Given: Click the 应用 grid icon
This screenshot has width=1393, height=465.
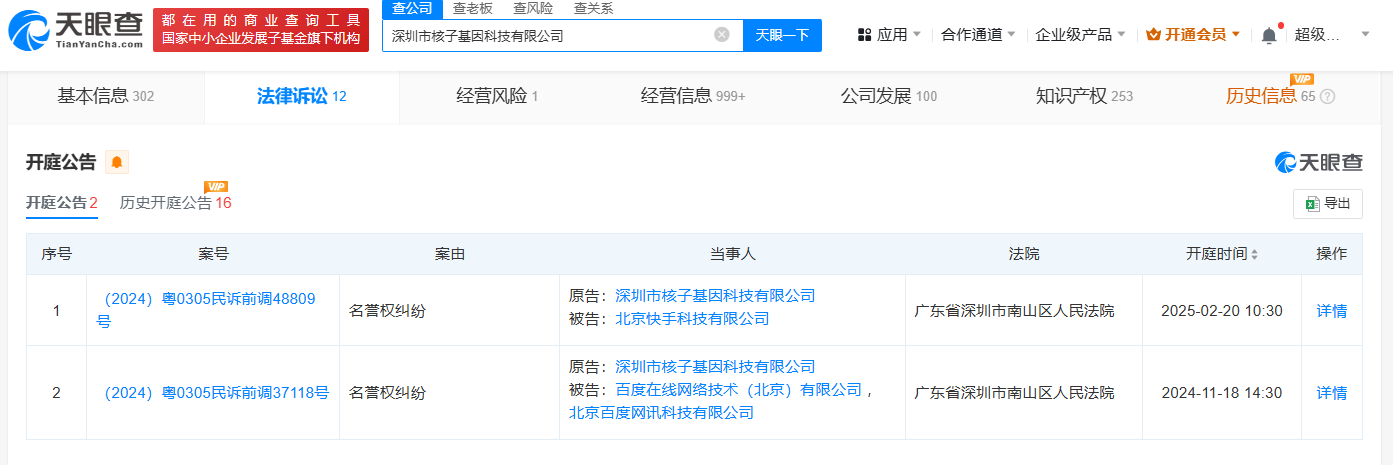Looking at the screenshot, I should pyautogui.click(x=864, y=35).
